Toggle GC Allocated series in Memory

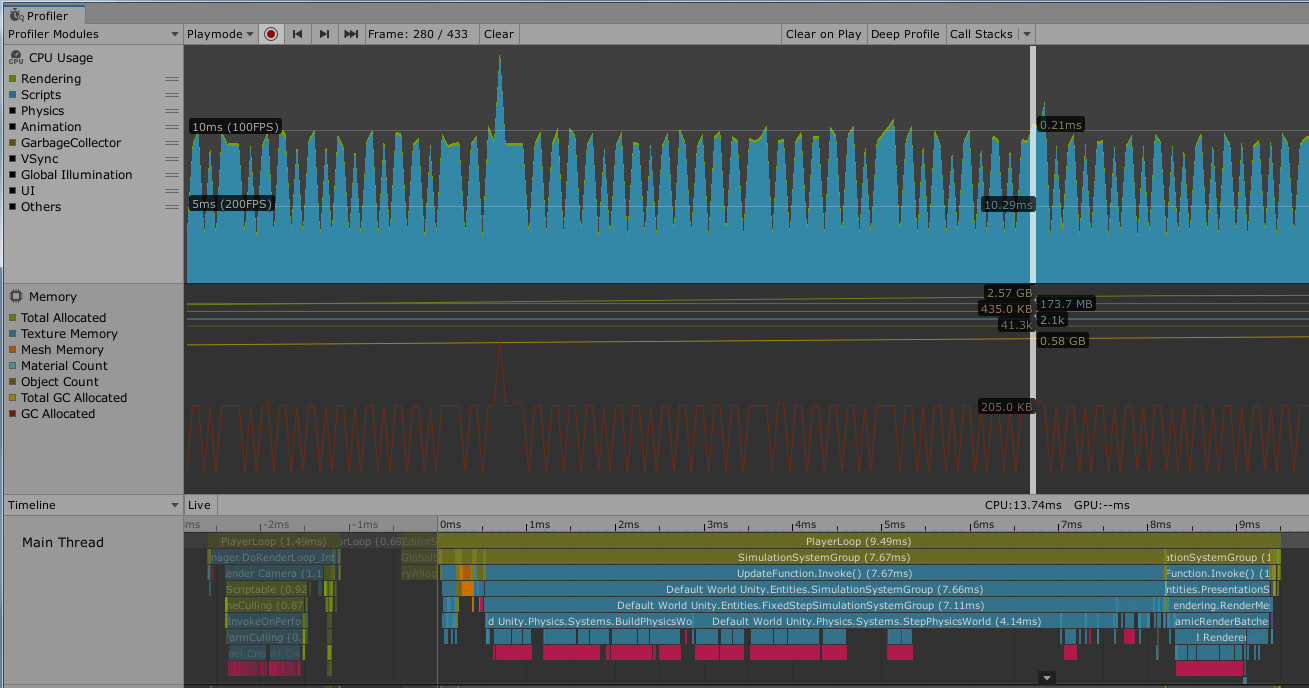[x=13, y=414]
